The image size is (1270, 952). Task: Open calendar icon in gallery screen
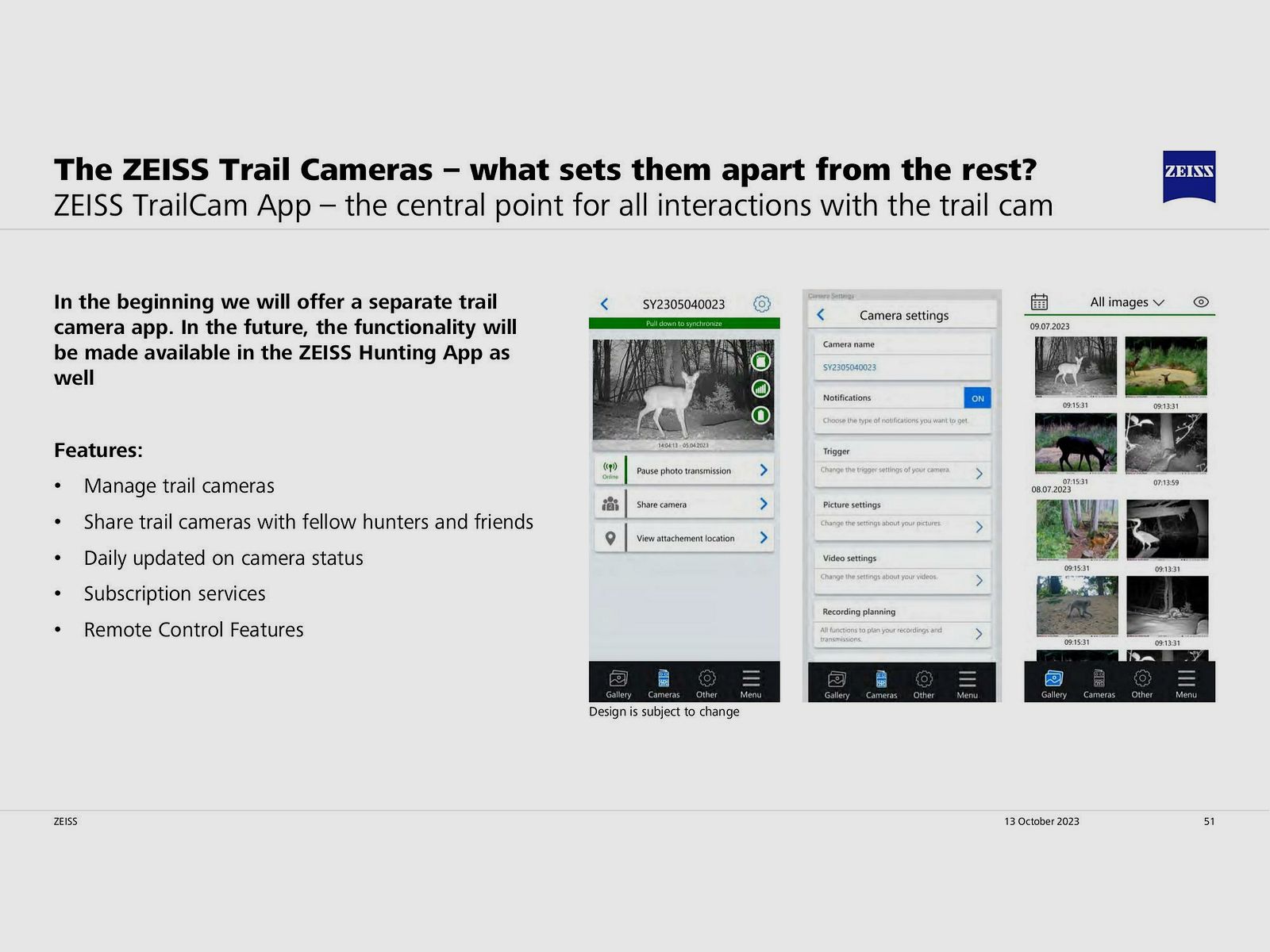pos(1039,301)
